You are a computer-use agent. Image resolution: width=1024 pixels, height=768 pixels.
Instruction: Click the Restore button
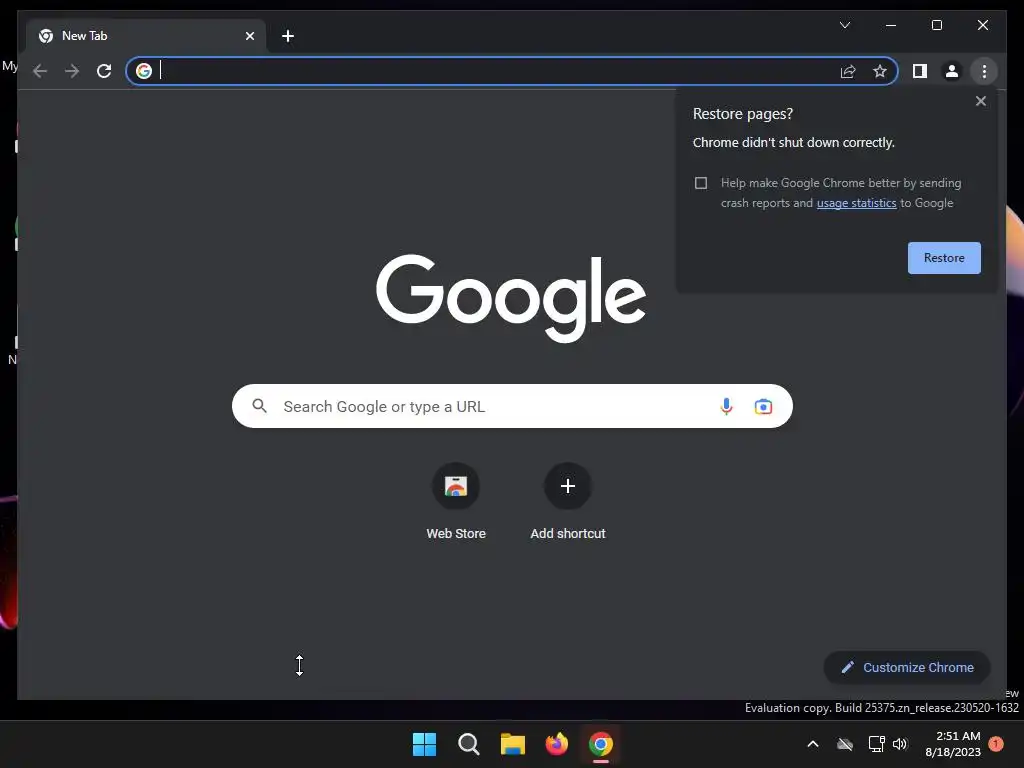pos(944,258)
